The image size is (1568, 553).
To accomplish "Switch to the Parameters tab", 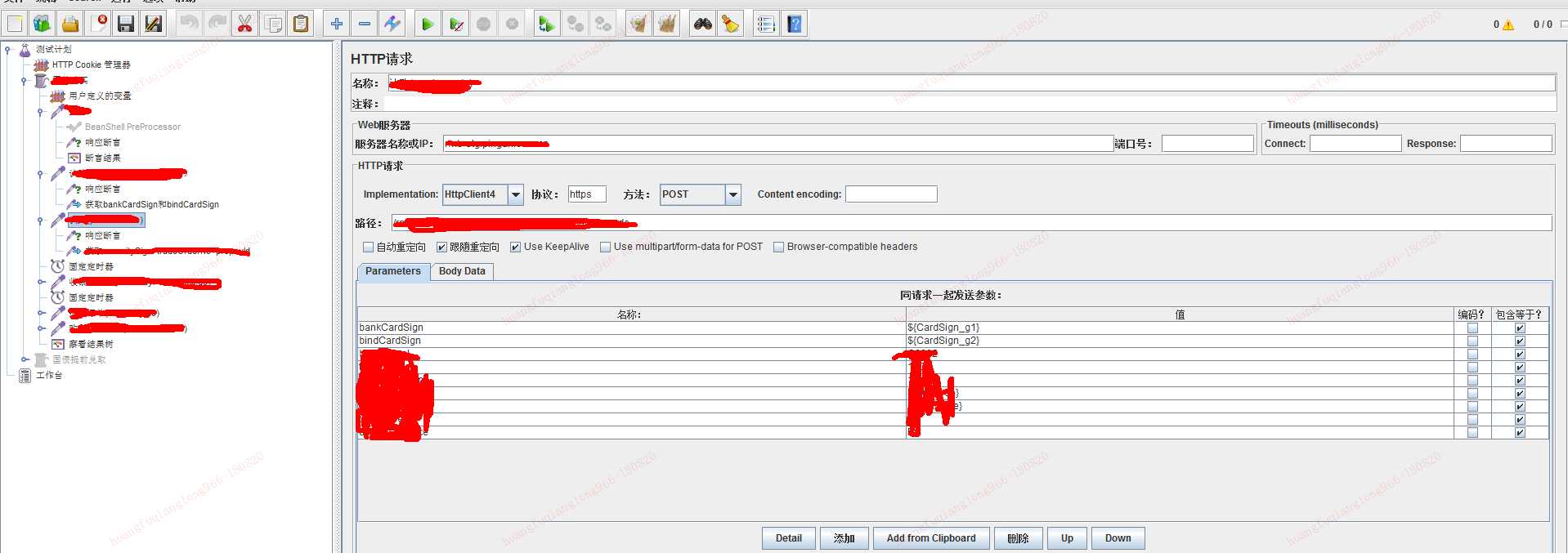I will tap(393, 272).
